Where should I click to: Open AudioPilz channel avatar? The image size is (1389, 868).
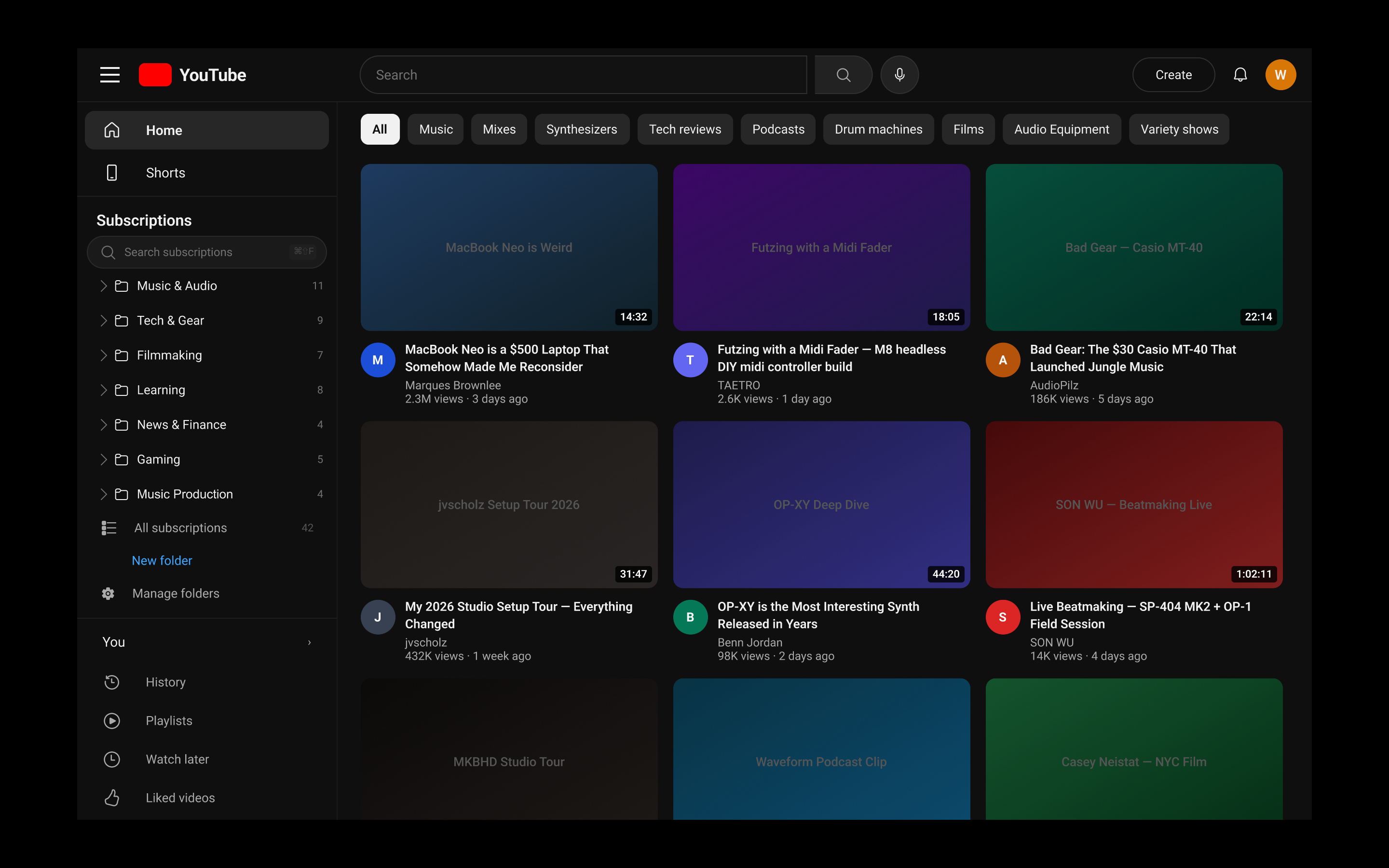pyautogui.click(x=1003, y=360)
